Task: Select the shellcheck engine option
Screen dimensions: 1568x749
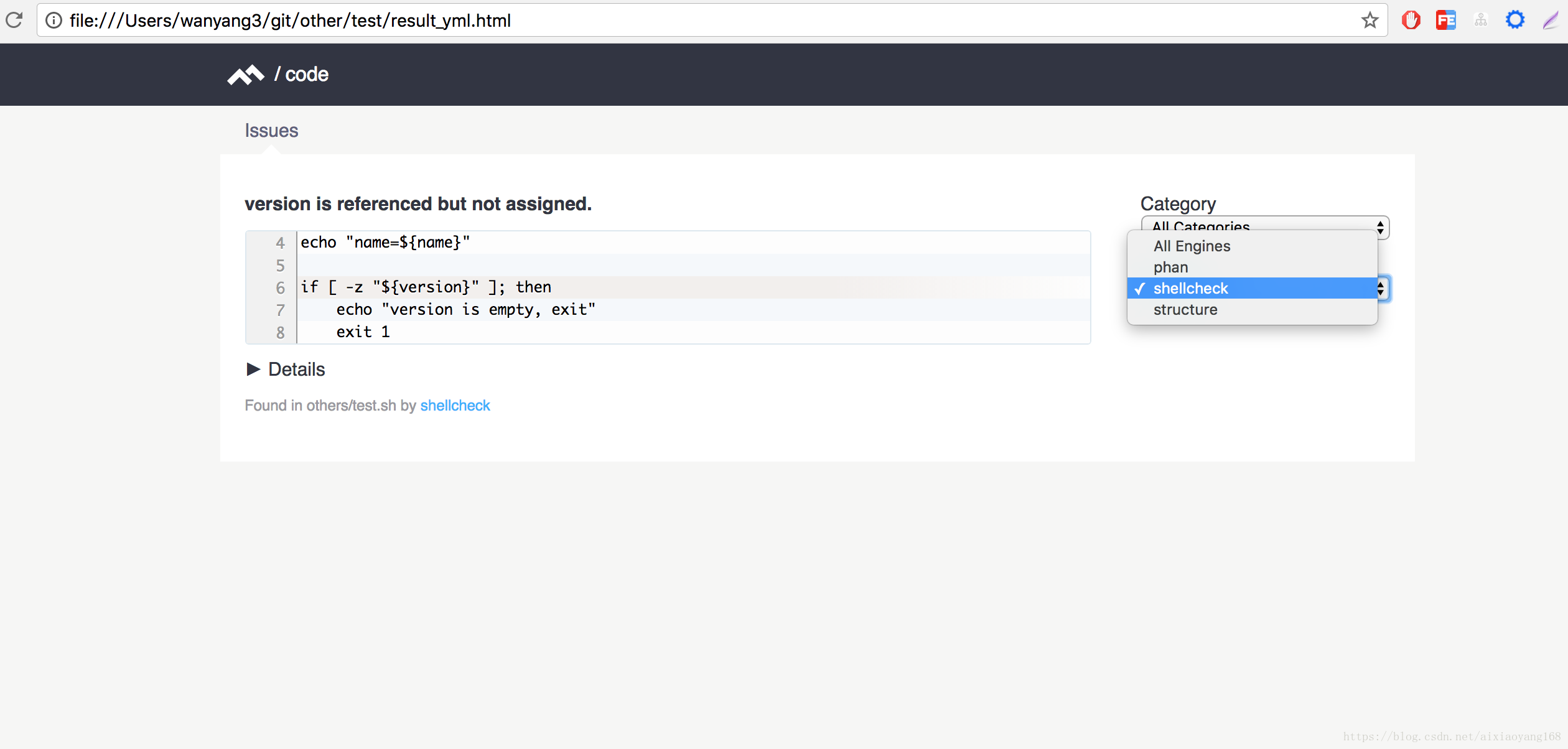Action: 1252,288
